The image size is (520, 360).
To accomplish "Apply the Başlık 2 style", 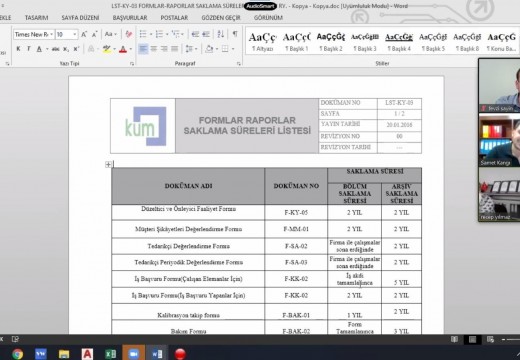I will (x=331, y=41).
